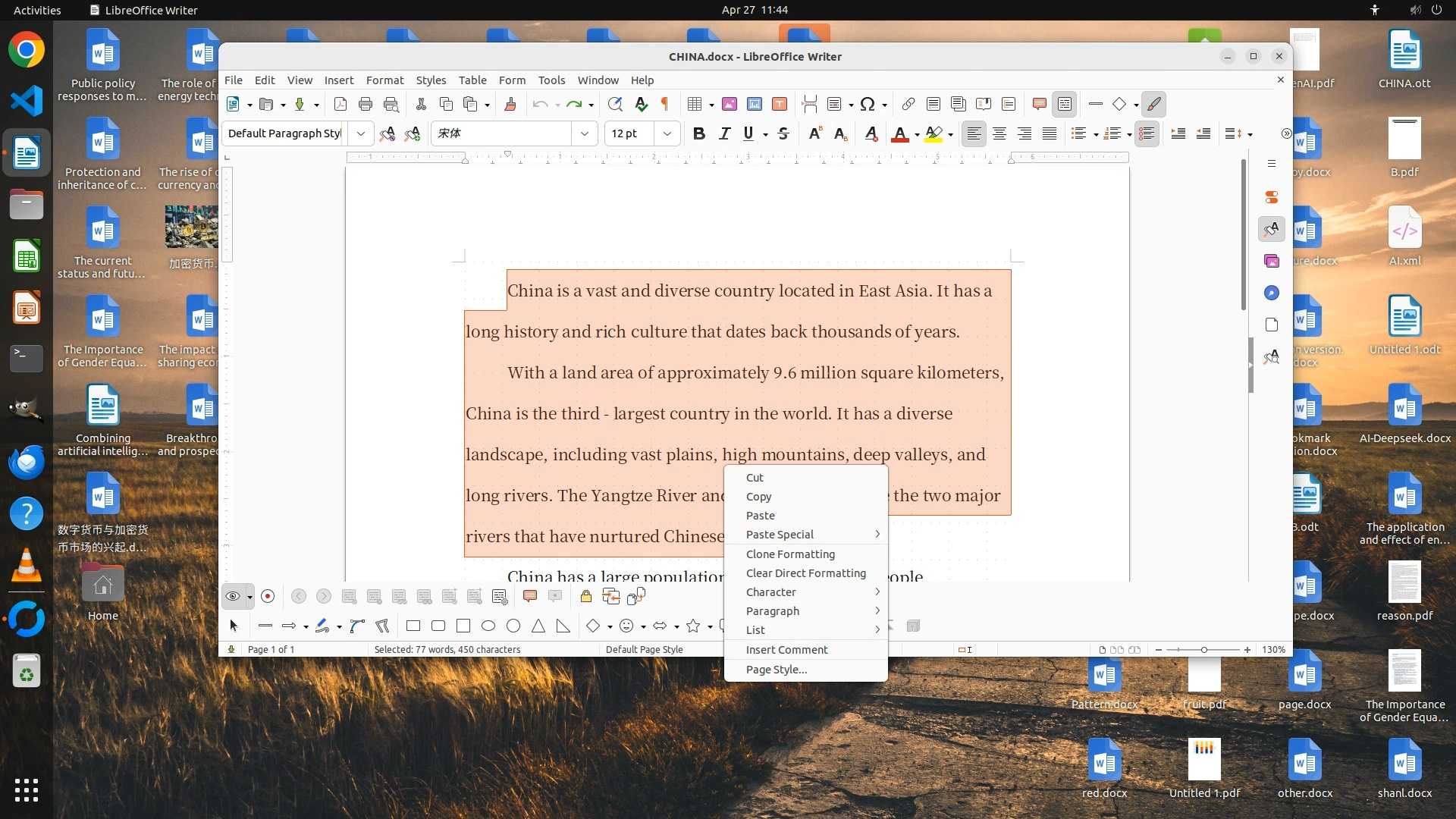Toggle Bold formatting
This screenshot has width=1456, height=819.
(698, 134)
